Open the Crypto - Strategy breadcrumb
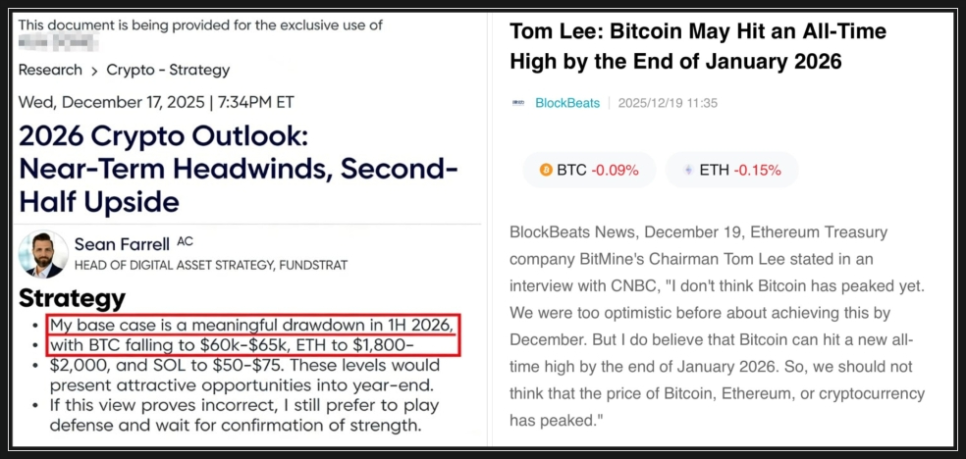 [168, 70]
